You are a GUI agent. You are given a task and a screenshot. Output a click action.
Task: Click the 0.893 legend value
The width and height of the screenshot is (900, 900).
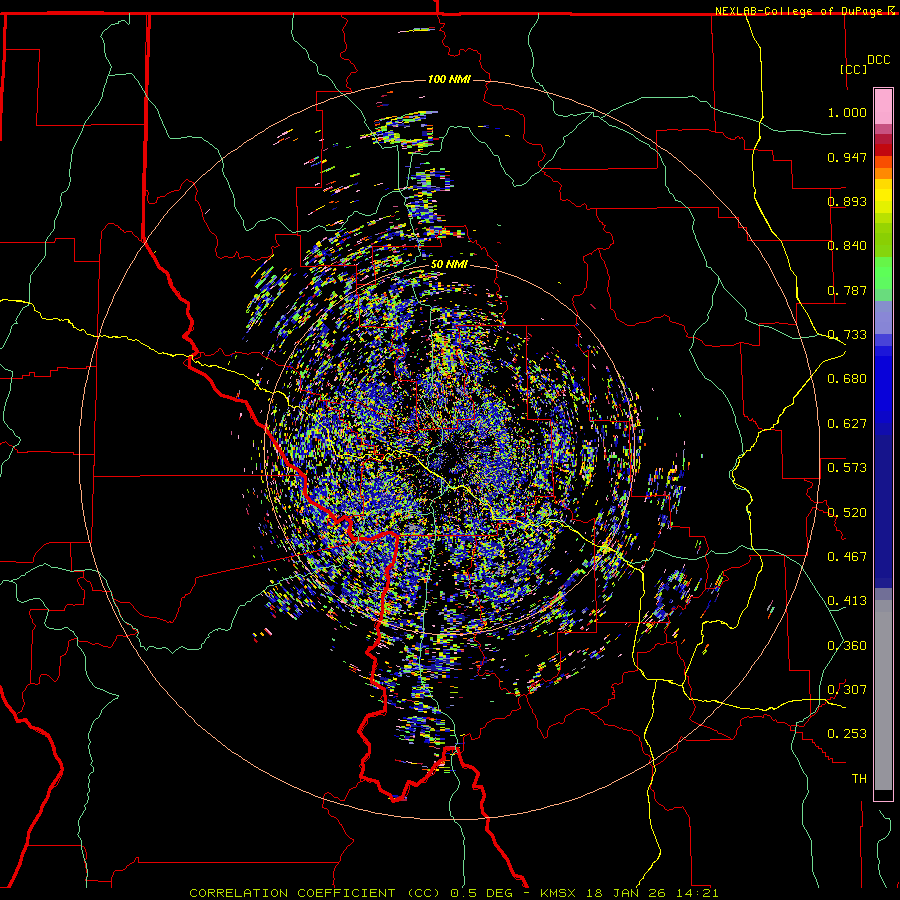click(x=847, y=201)
